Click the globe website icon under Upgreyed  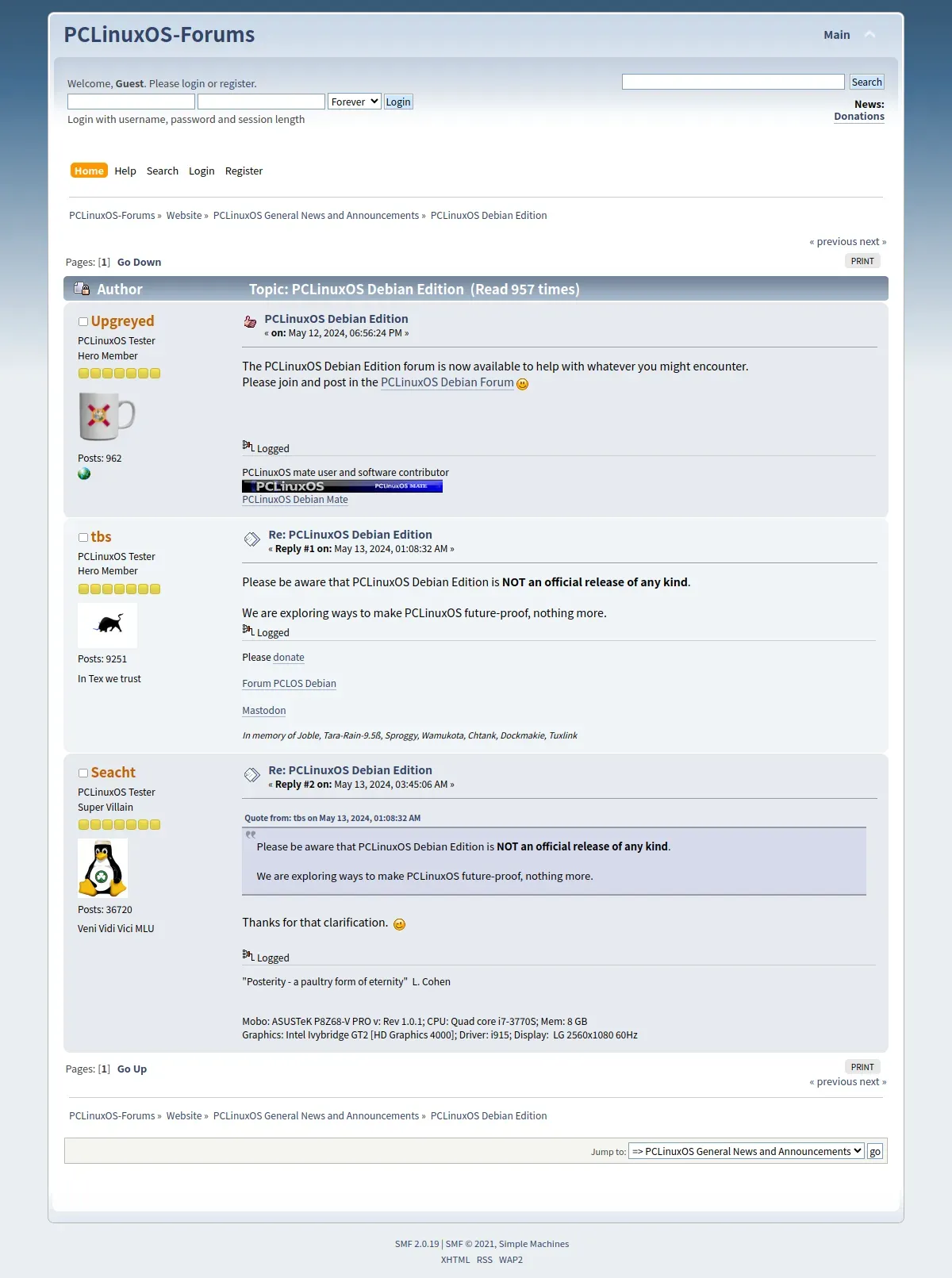point(84,474)
